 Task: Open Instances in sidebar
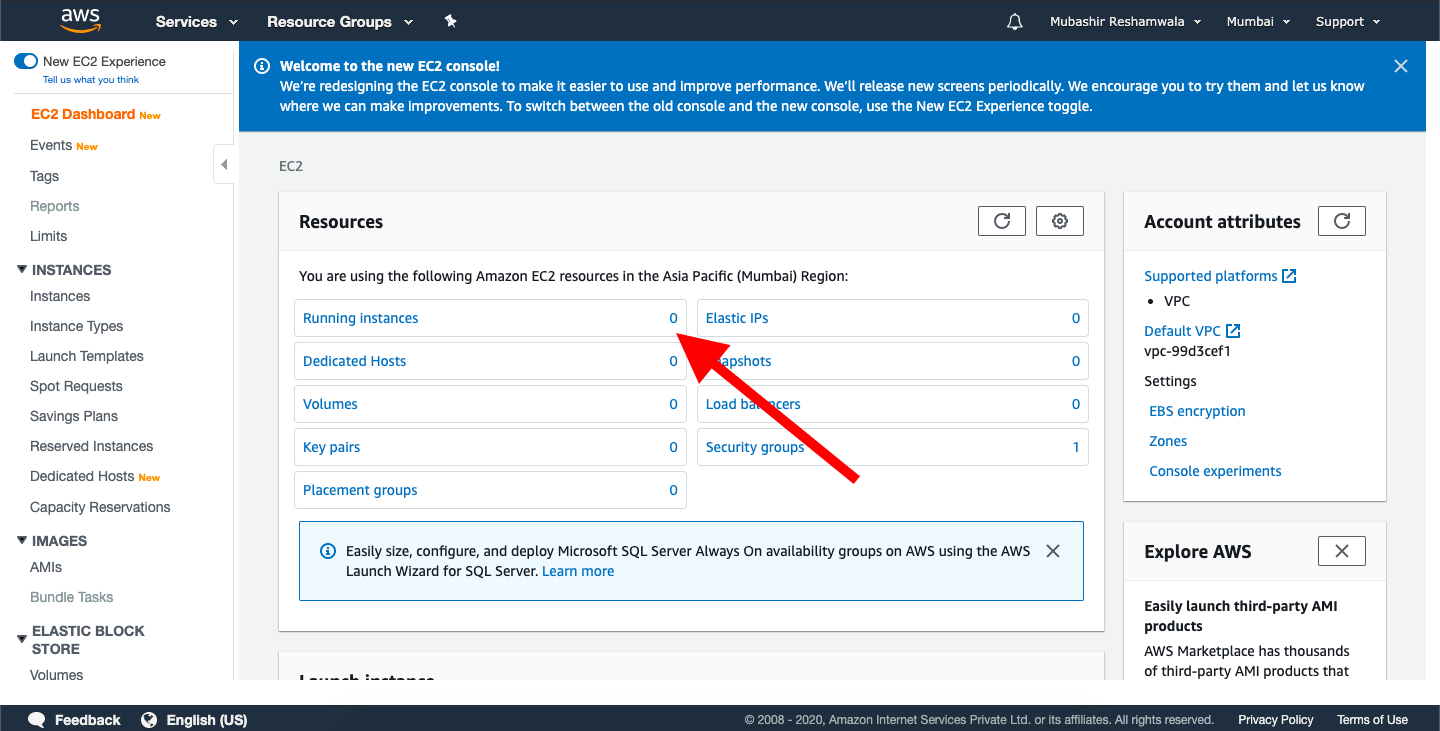[x=60, y=296]
